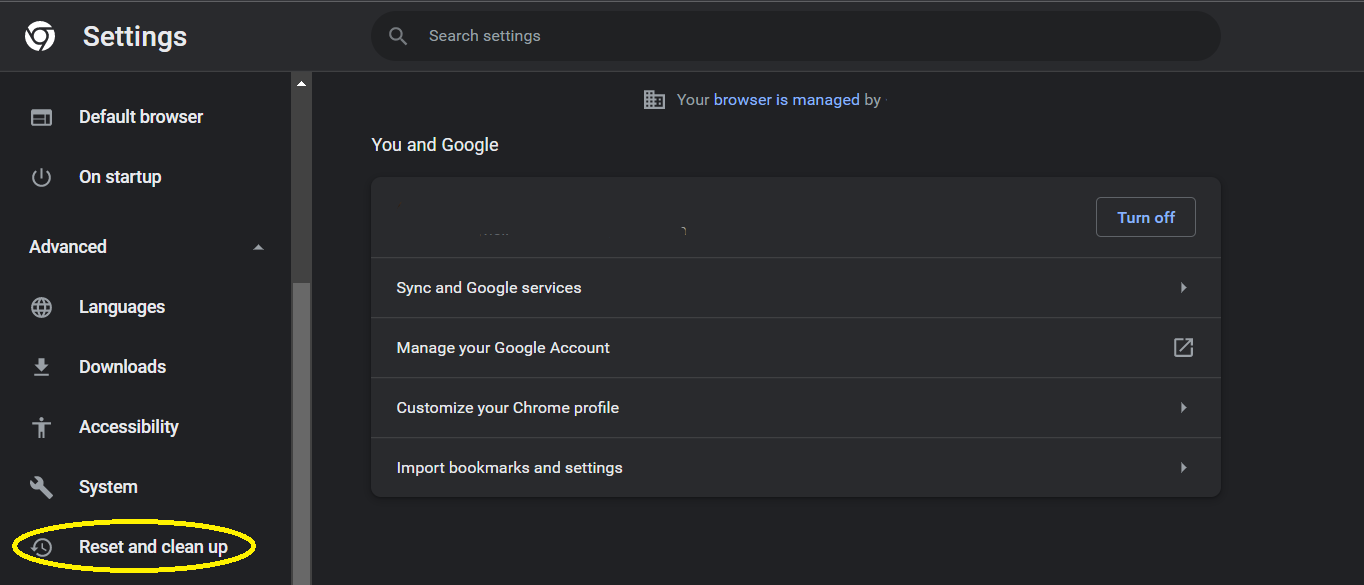Viewport: 1364px width, 585px height.
Task: Click the Downloads arrow icon
Action: click(x=41, y=367)
